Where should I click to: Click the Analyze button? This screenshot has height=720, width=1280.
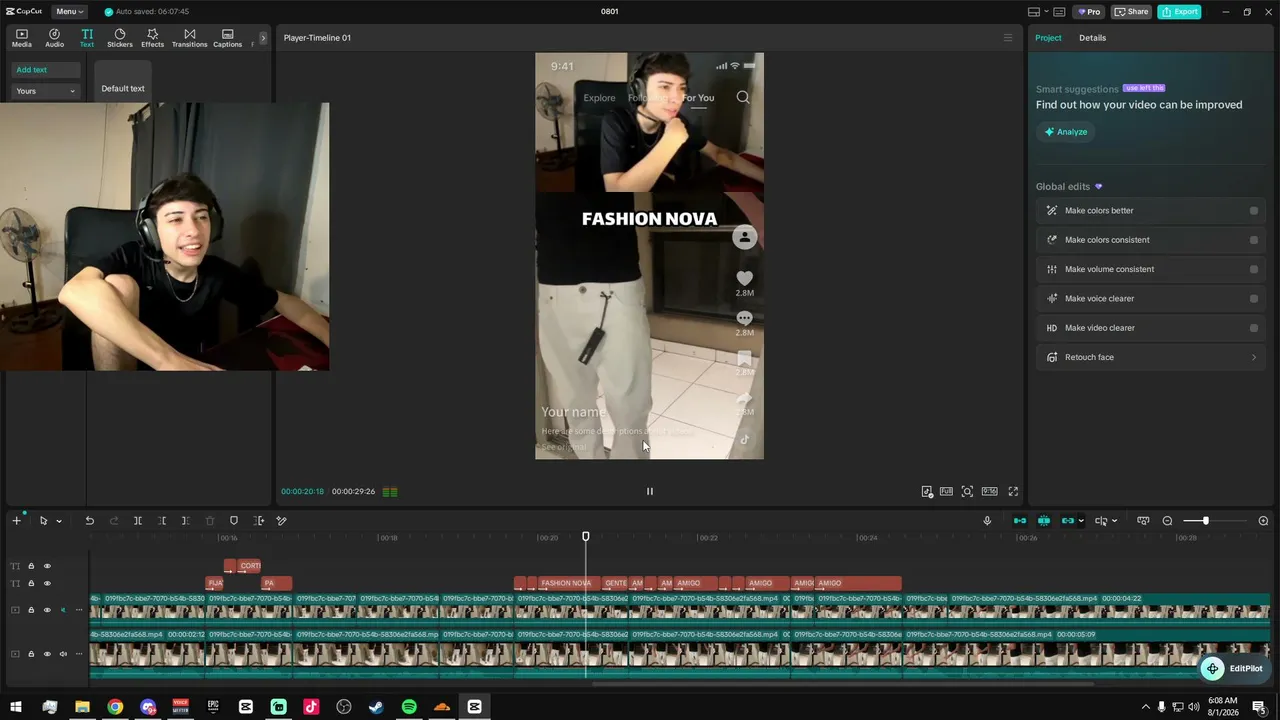point(1066,132)
